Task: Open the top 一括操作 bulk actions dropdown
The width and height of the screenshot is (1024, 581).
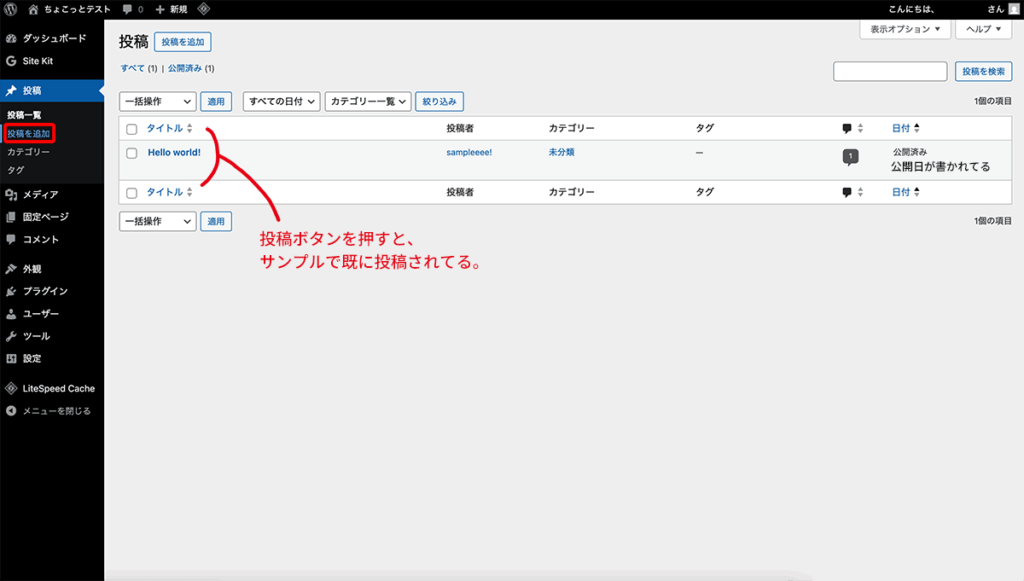Action: pos(157,101)
